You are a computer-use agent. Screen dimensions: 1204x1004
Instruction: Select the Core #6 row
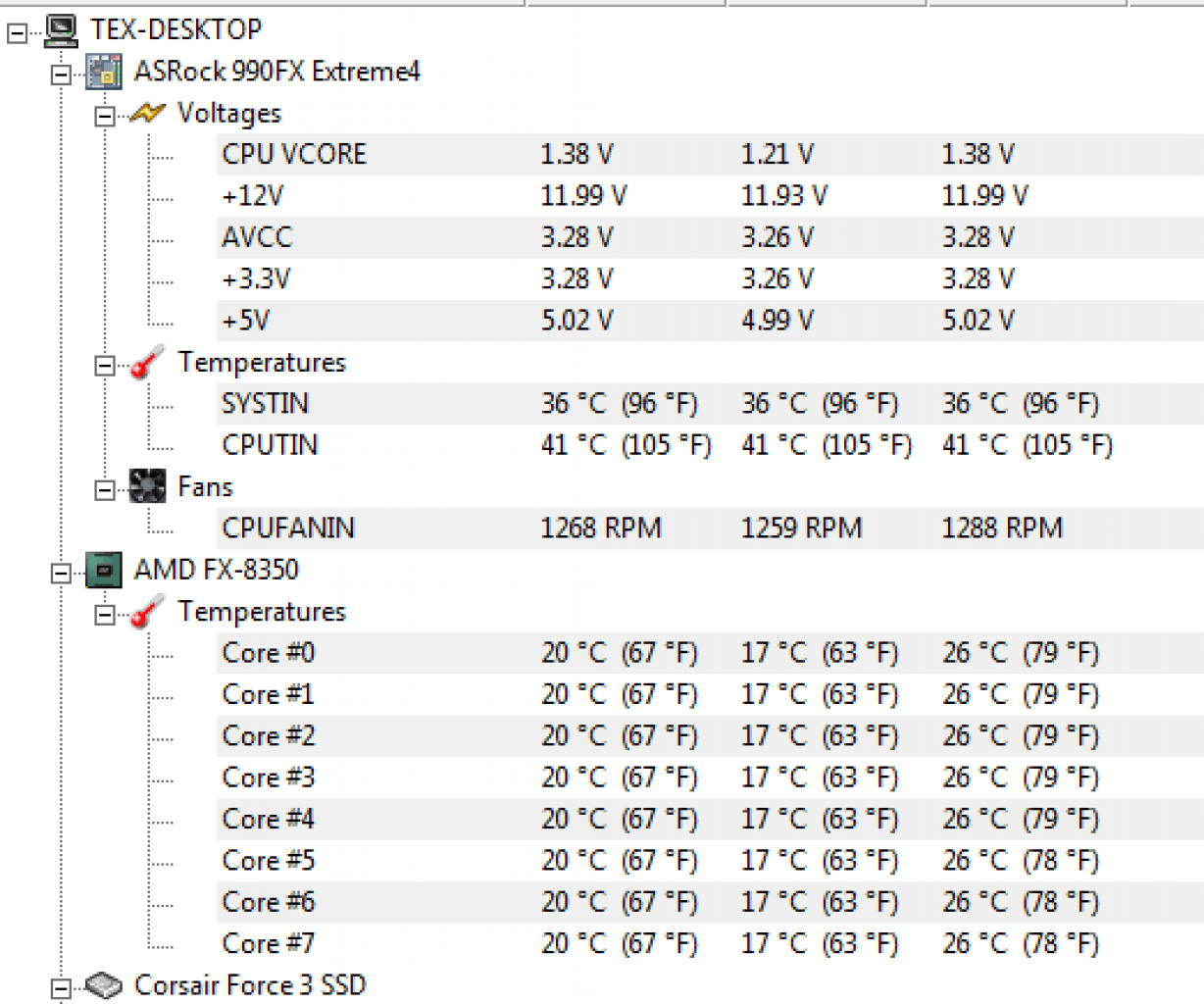pos(710,902)
